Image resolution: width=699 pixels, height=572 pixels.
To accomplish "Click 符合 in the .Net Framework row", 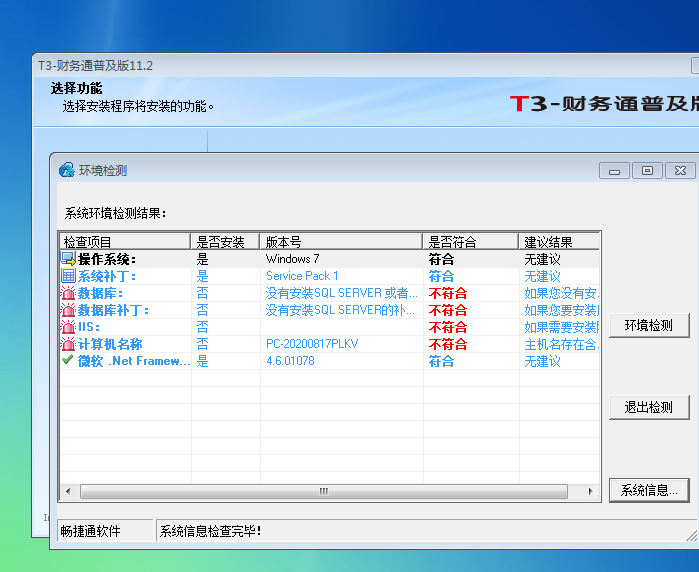I will click(x=441, y=361).
